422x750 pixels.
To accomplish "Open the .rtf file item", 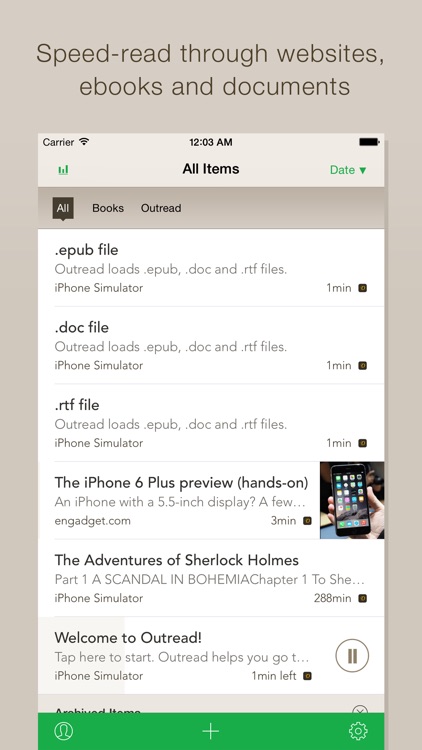I will point(211,423).
